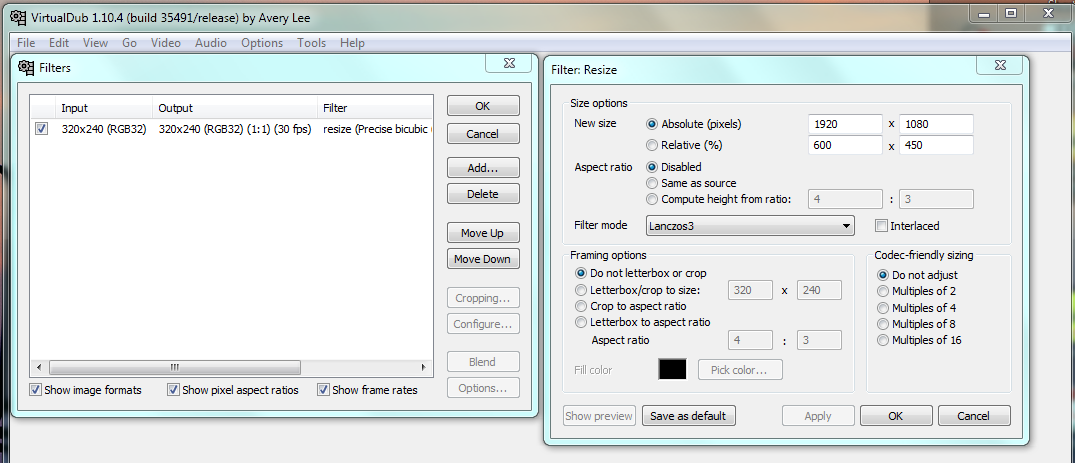Click the relative height field showing 450

937,145
